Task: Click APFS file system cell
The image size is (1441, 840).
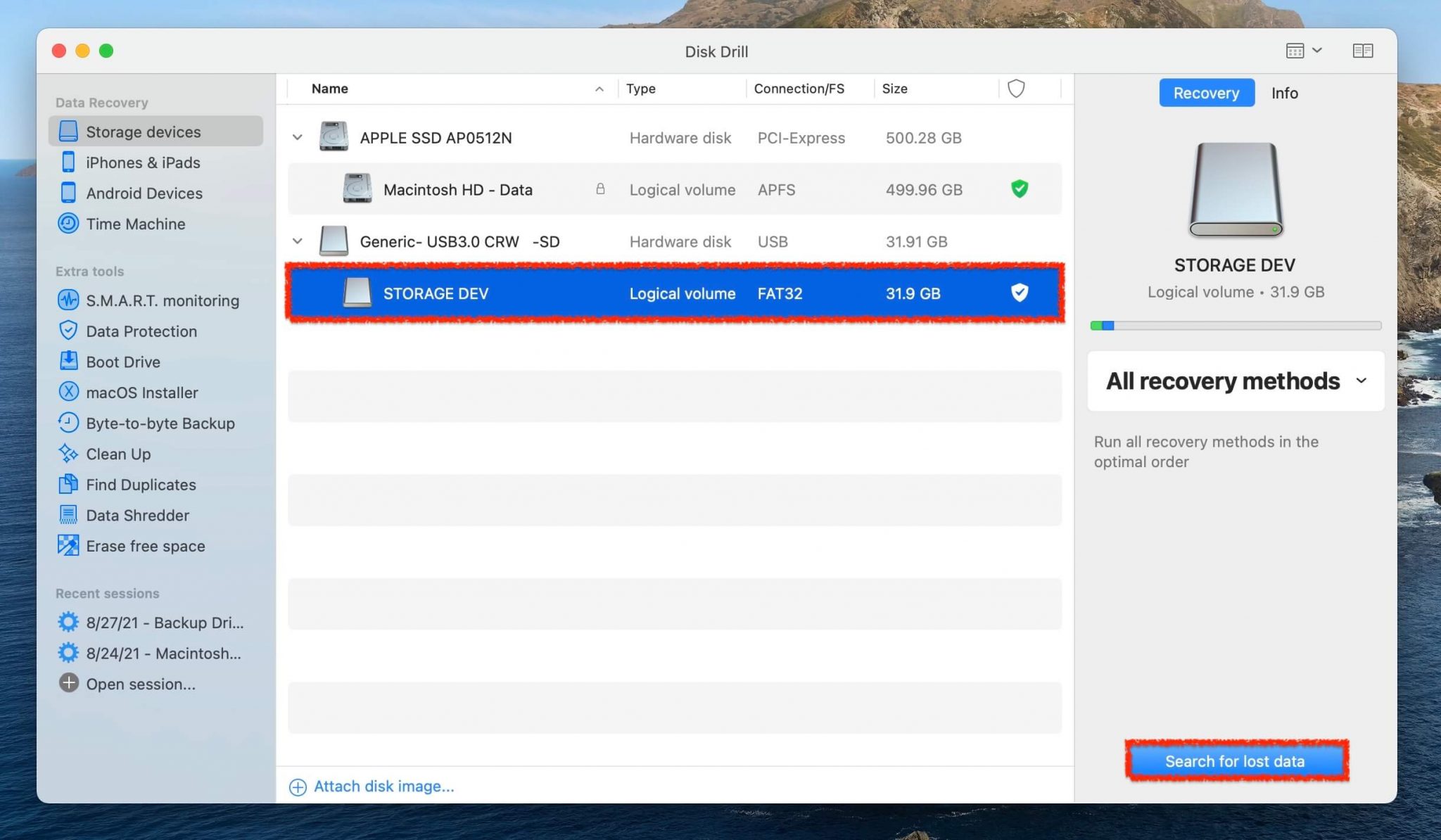Action: pos(776,189)
